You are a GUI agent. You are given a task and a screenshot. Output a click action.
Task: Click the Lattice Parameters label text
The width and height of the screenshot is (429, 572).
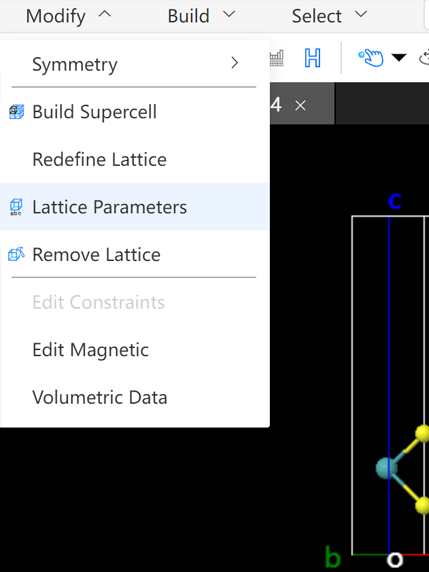109,207
